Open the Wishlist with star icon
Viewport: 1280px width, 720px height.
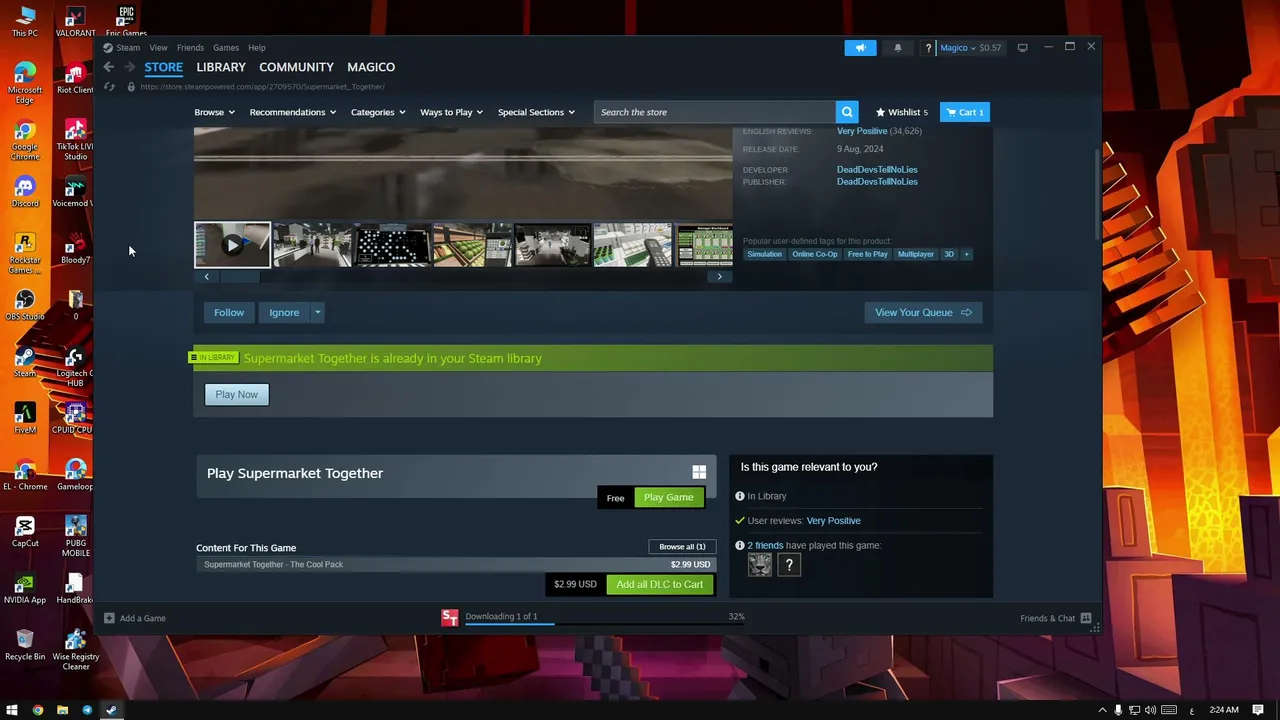point(902,112)
